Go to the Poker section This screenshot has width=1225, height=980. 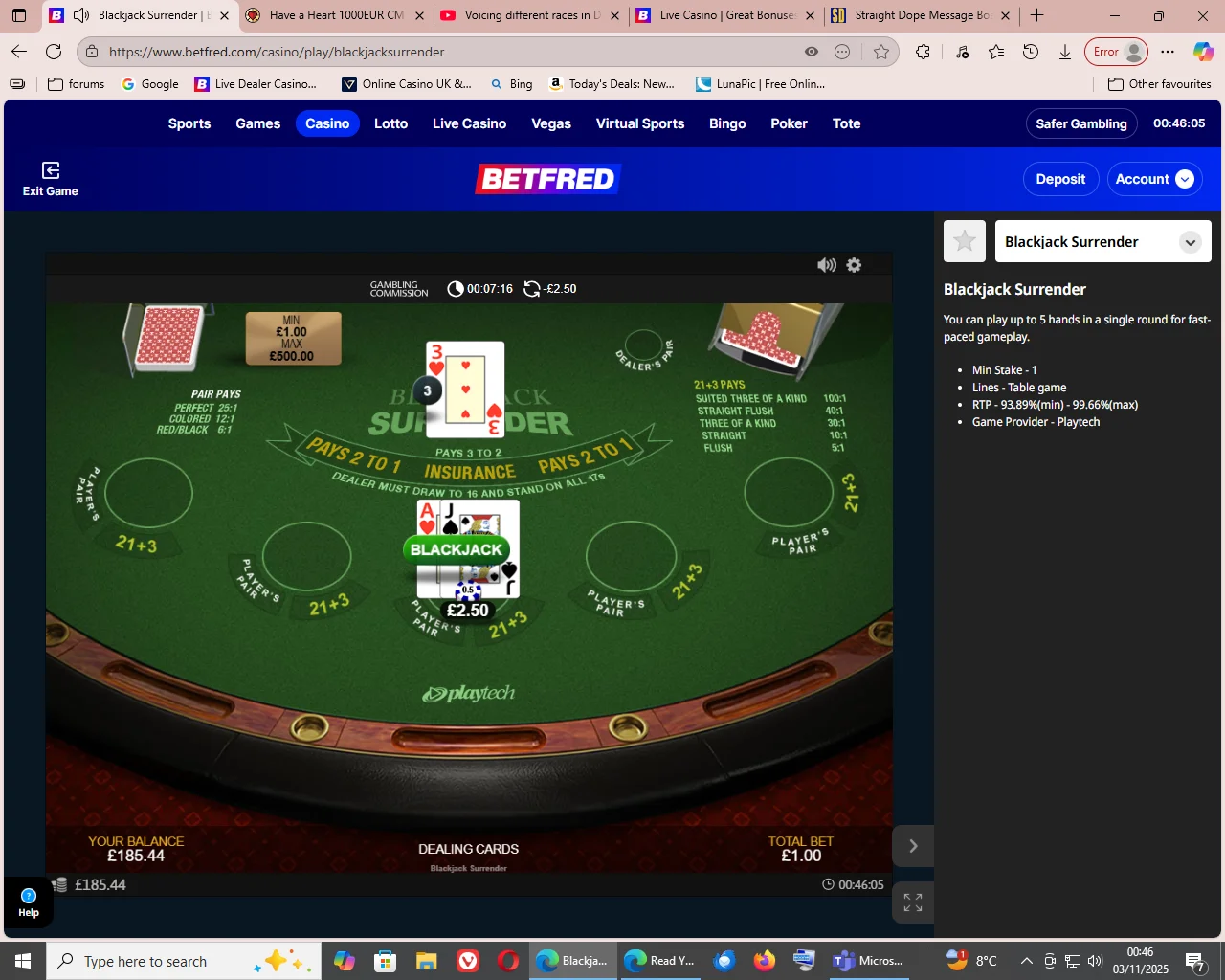(790, 123)
